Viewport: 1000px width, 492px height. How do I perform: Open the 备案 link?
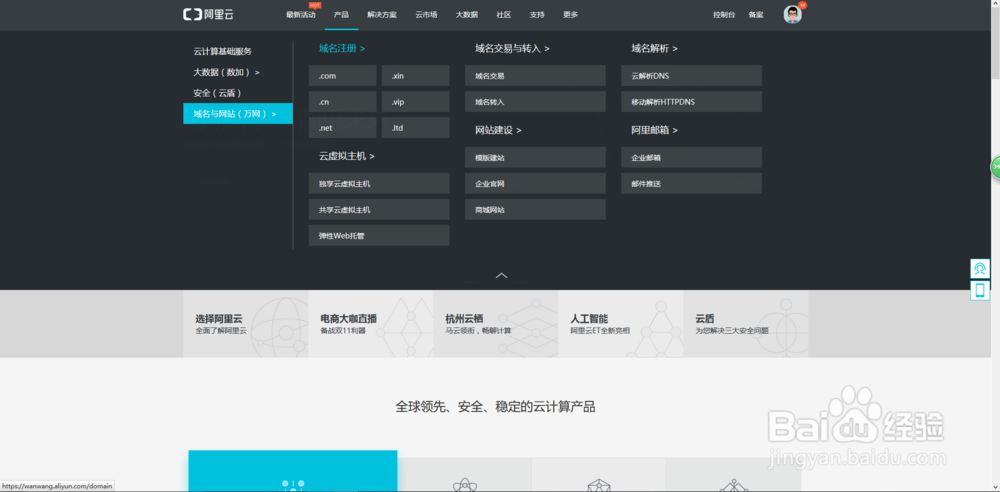[756, 15]
